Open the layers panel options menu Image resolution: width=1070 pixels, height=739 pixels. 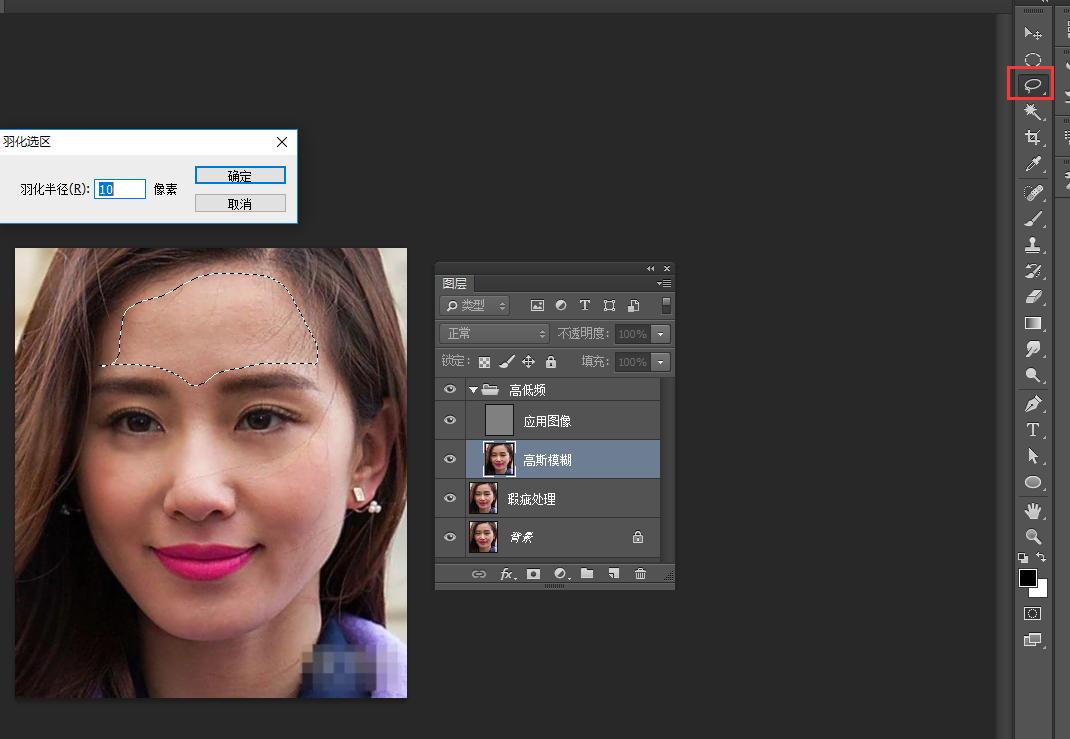coord(664,283)
